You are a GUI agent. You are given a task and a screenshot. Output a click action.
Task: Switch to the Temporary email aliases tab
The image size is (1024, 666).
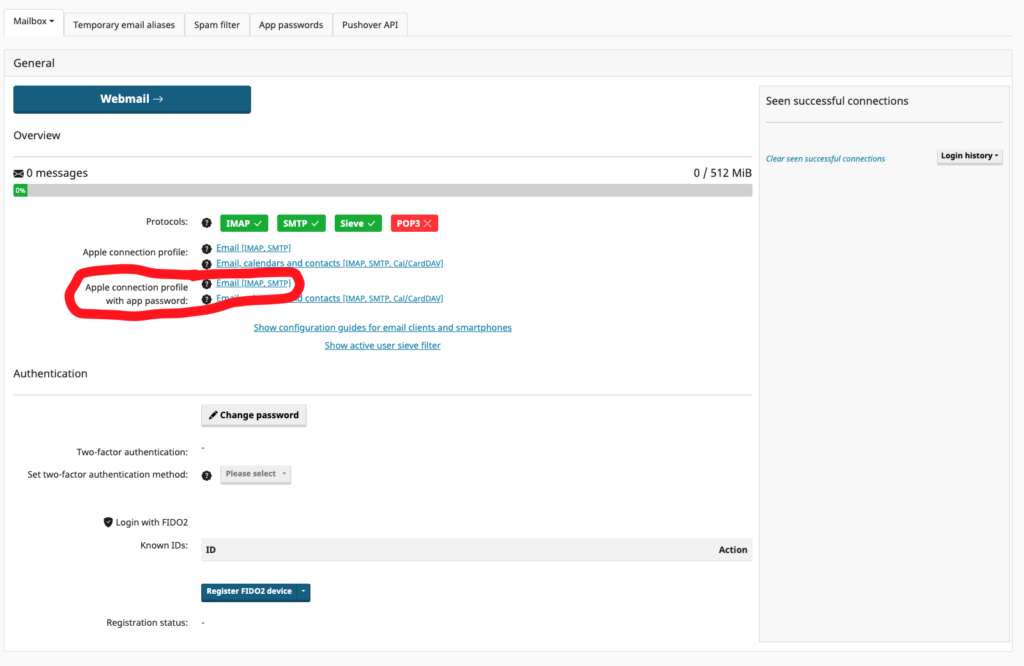coord(125,25)
